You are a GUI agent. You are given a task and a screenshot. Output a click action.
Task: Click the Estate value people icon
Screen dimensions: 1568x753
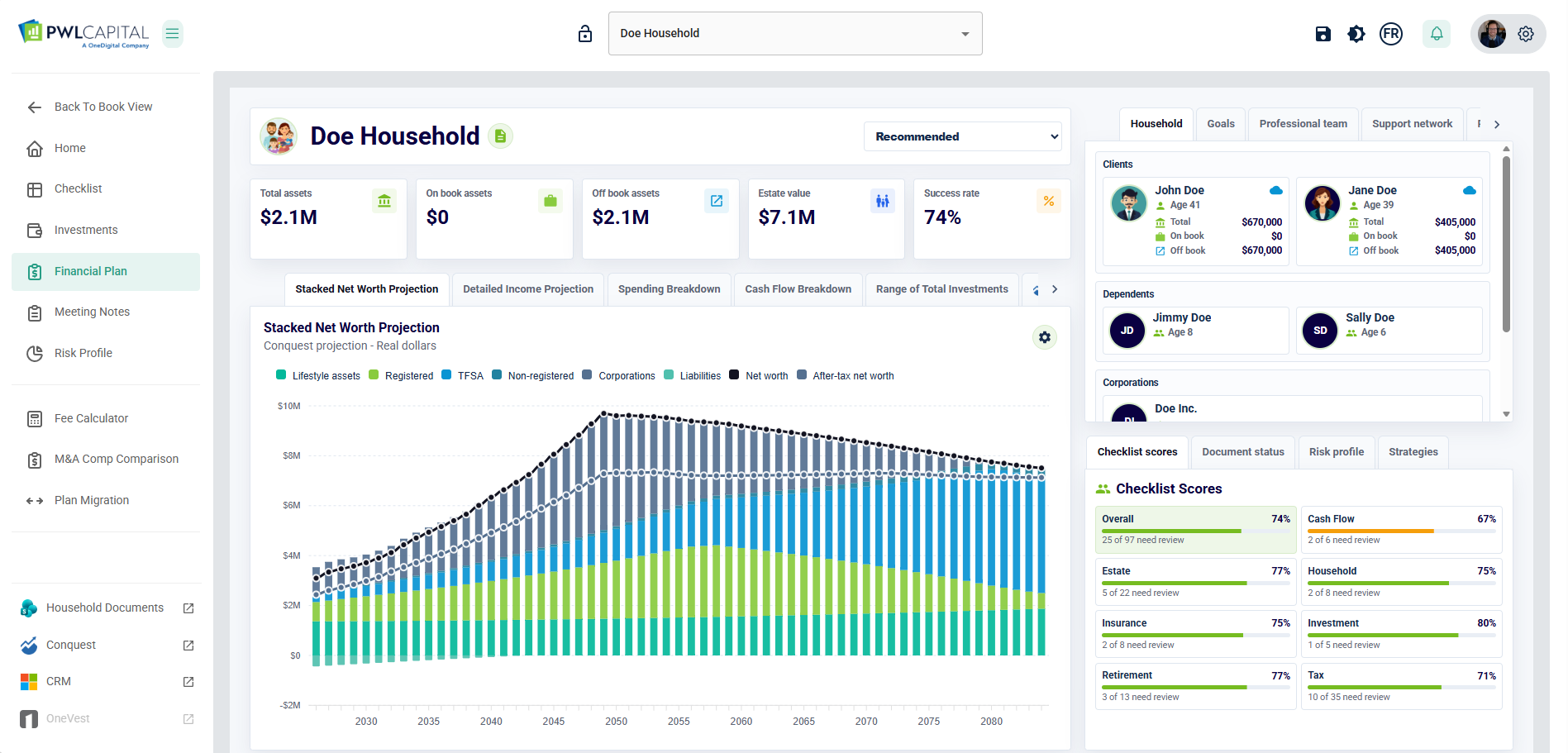(x=883, y=201)
